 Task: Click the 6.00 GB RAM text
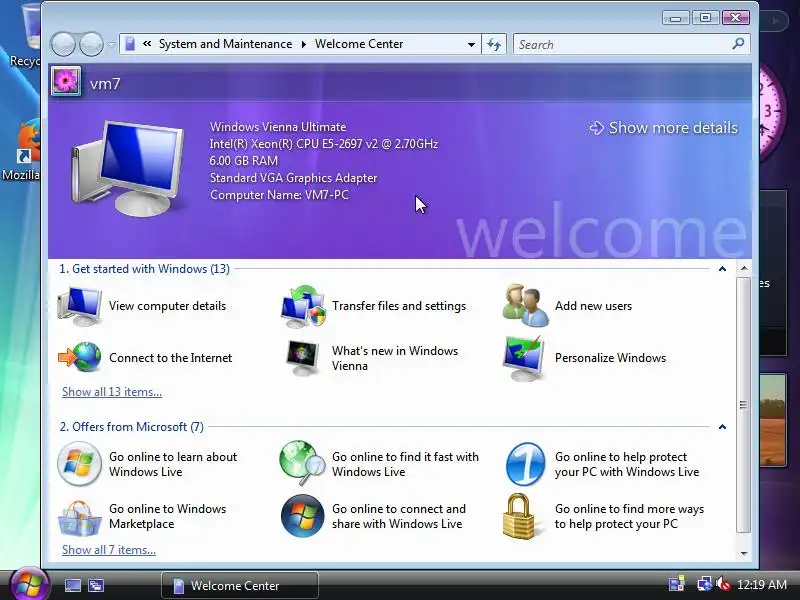(244, 161)
